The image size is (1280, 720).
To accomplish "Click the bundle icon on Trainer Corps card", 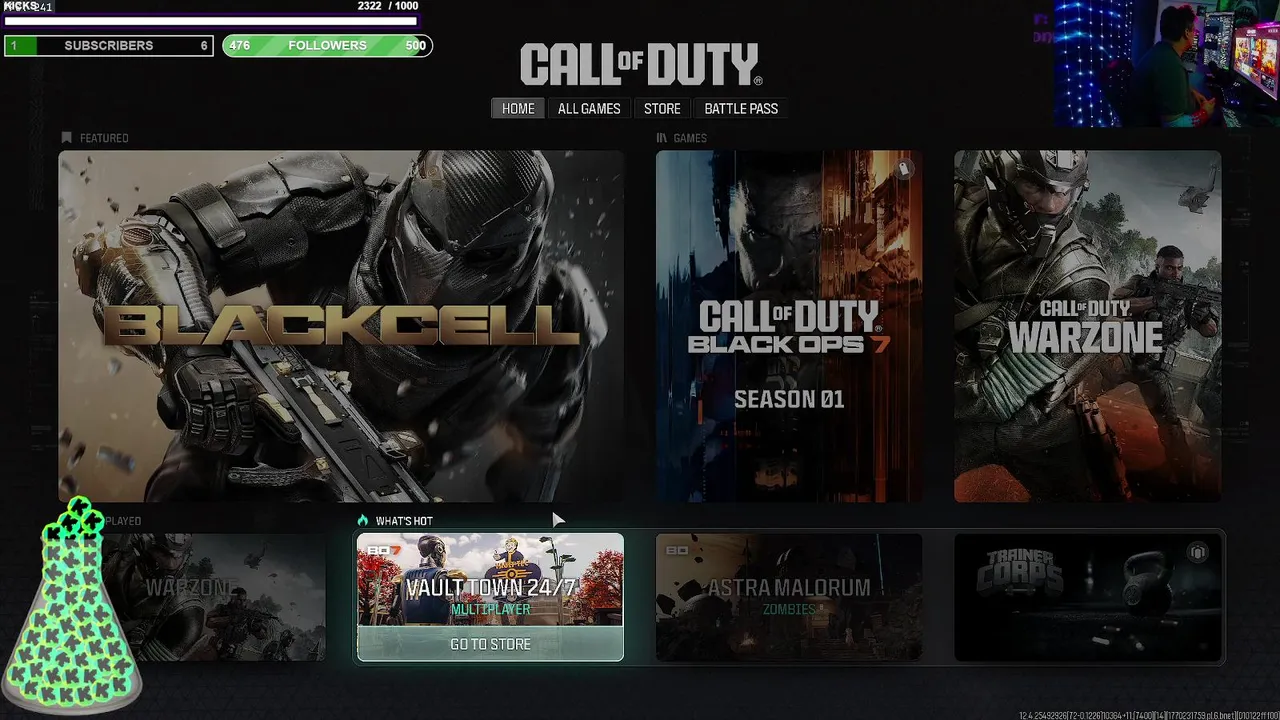I will coord(1198,552).
